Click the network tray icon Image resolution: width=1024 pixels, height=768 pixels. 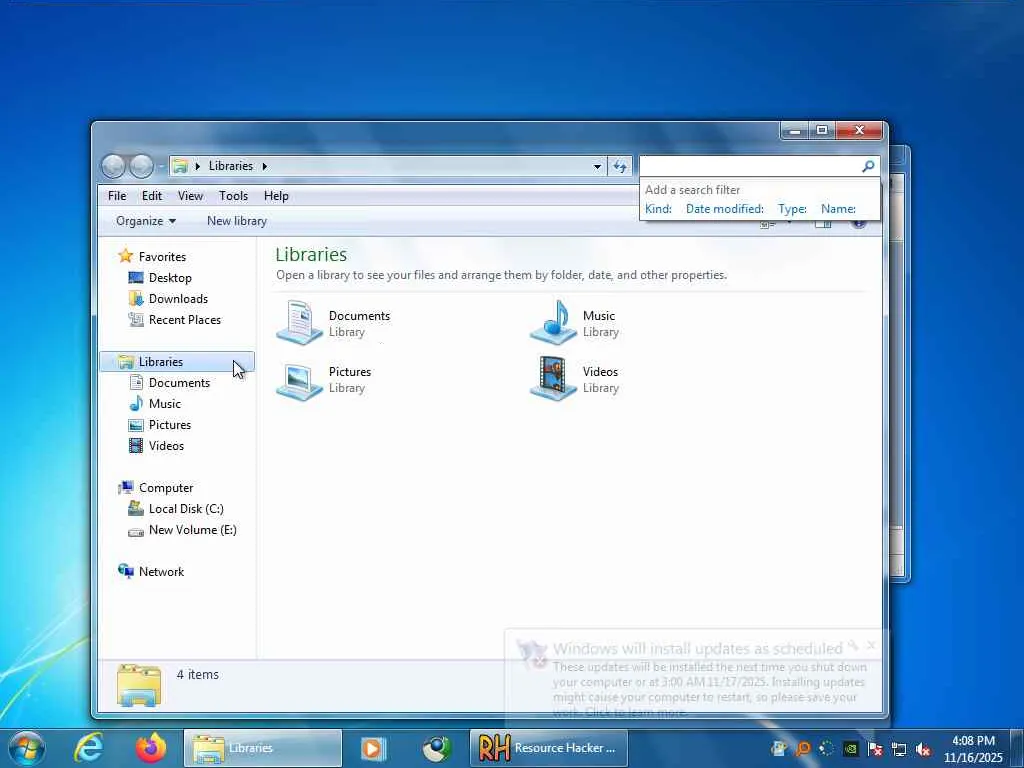tap(899, 749)
